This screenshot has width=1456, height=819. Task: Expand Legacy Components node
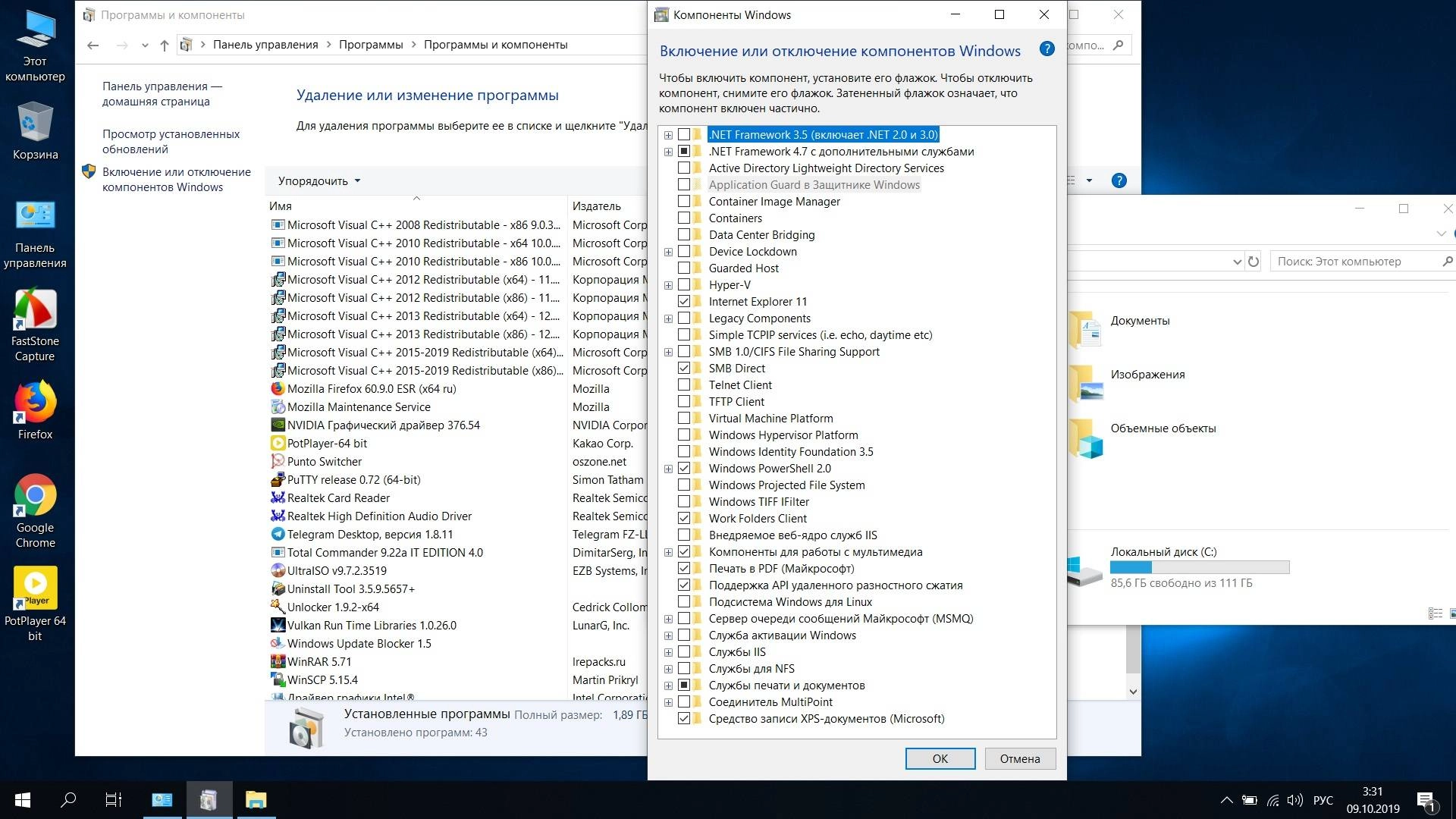click(x=668, y=318)
